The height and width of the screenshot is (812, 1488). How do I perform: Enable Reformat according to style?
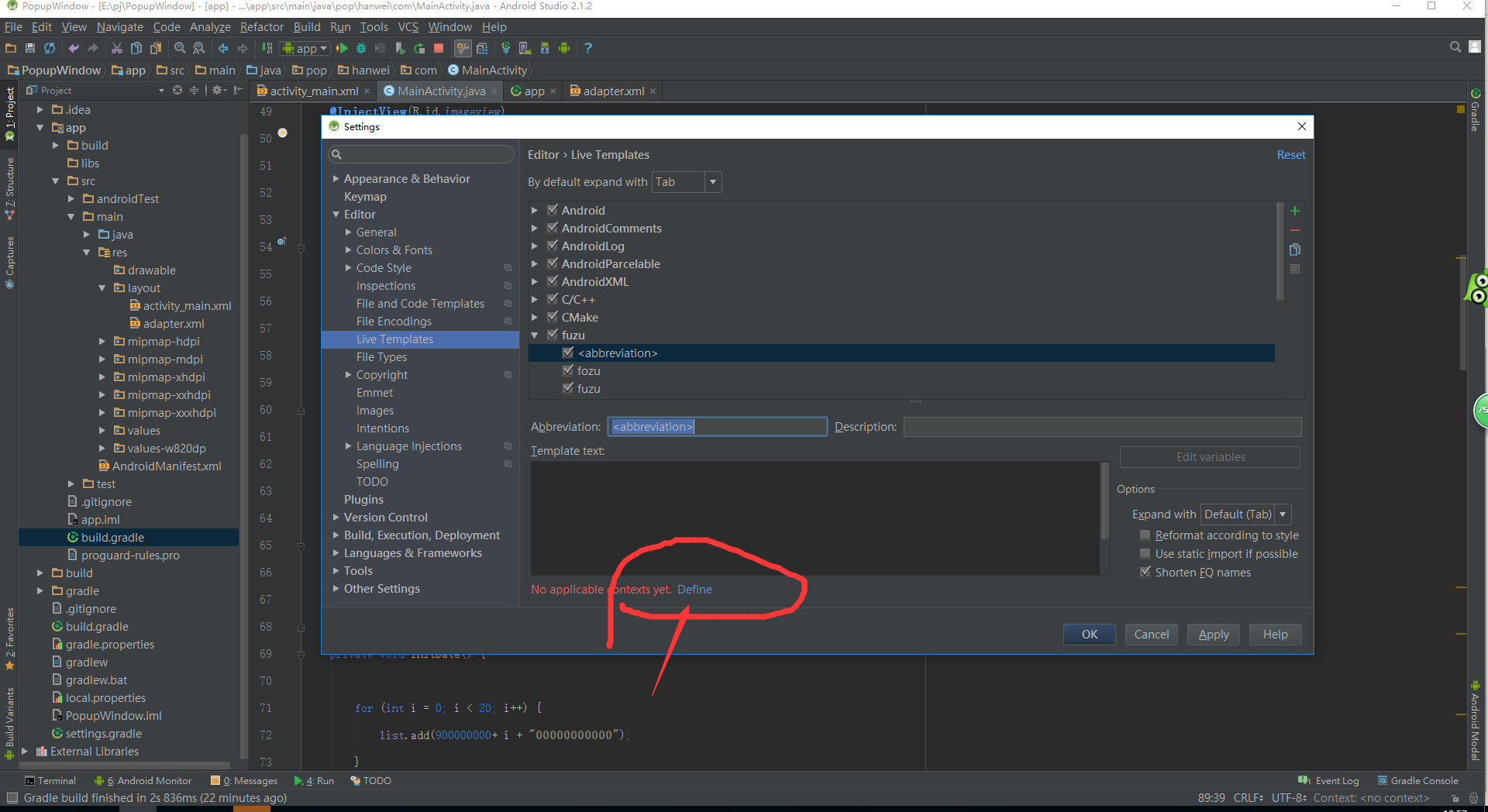click(1145, 535)
